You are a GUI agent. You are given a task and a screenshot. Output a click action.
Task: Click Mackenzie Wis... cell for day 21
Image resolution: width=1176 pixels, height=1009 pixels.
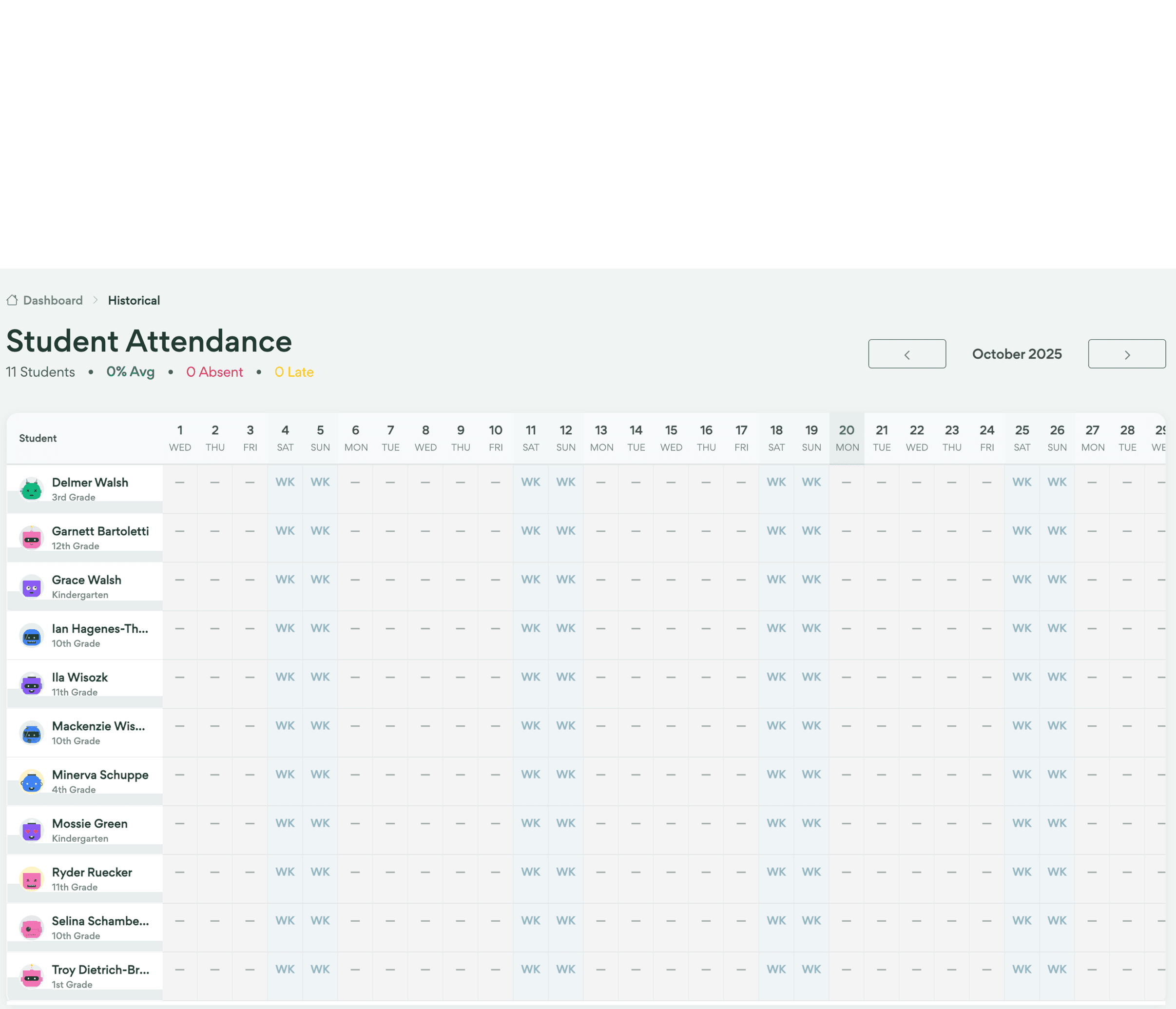click(x=882, y=726)
